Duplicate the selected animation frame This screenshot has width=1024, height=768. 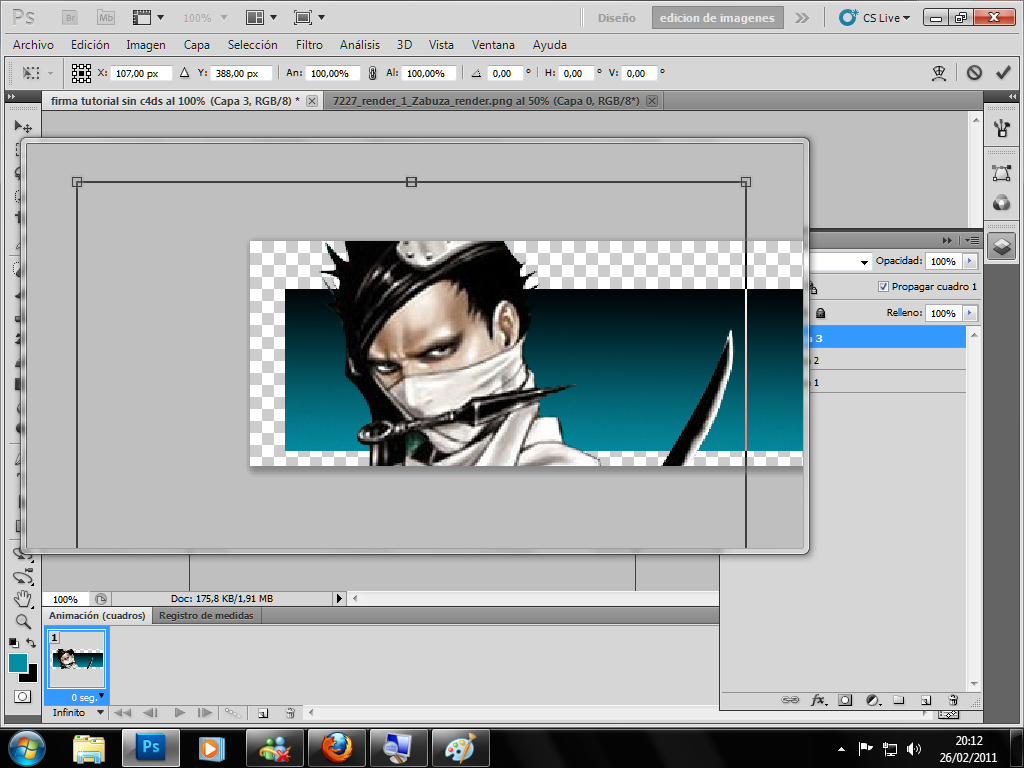coord(263,713)
